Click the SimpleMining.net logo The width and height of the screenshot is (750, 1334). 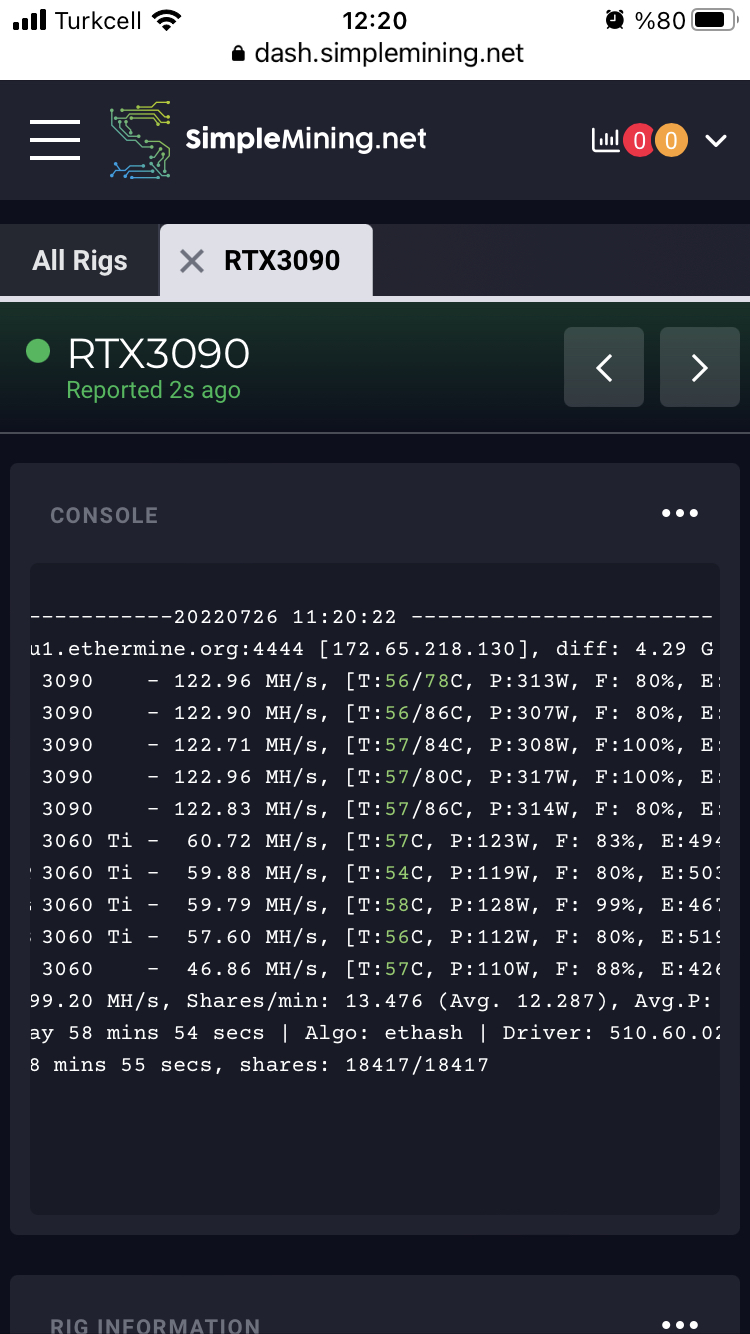click(268, 140)
